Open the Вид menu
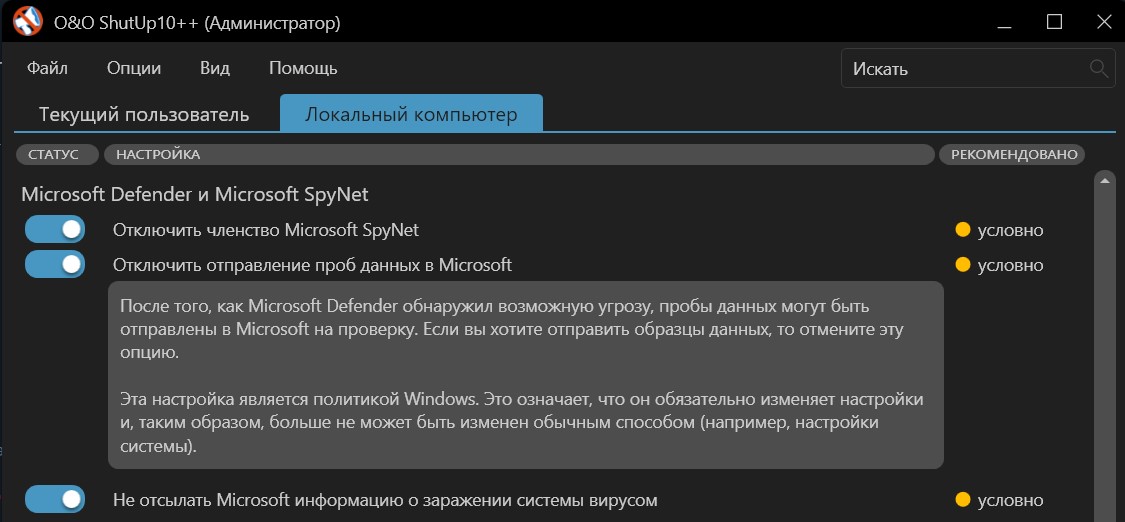The height and width of the screenshot is (522, 1125). coord(215,69)
